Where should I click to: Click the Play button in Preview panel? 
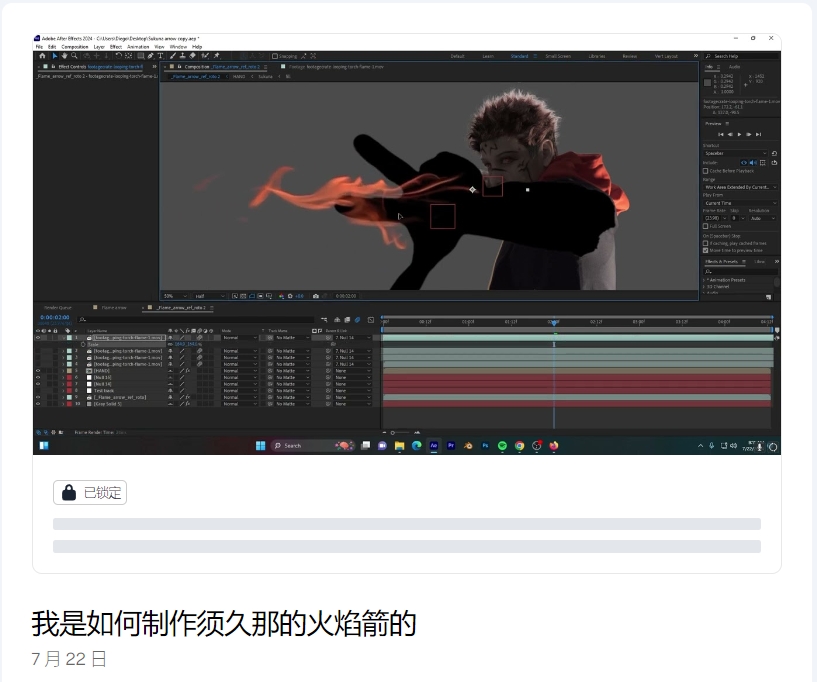pos(739,134)
